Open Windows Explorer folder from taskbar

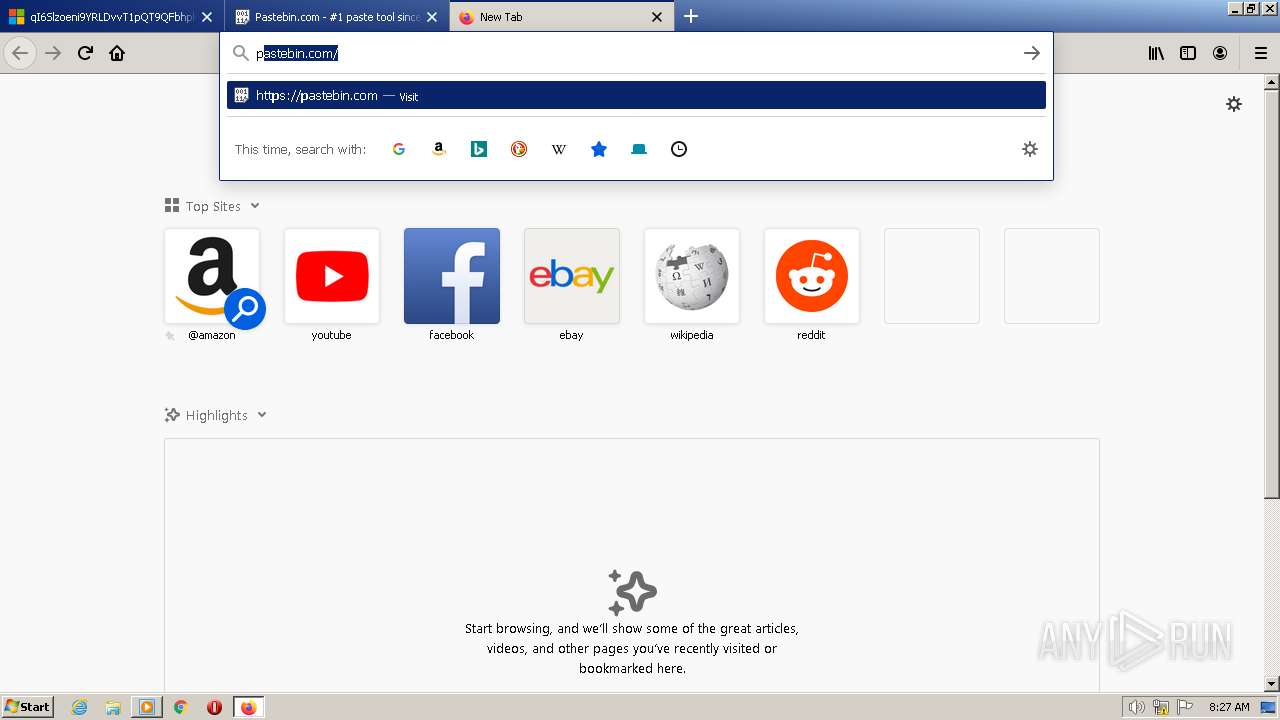tap(113, 707)
